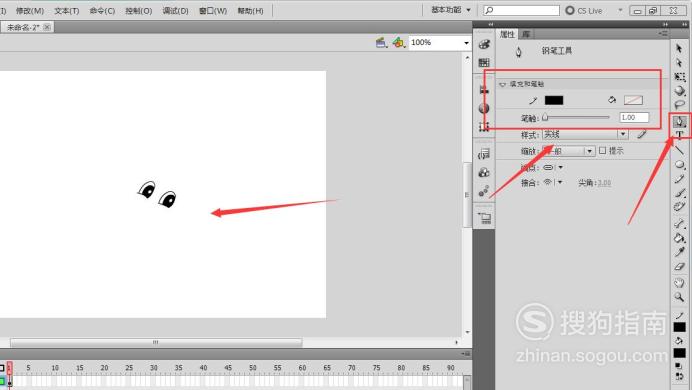Open the properties panel options menu
Screen dimensions: 692x390
[x=662, y=34]
